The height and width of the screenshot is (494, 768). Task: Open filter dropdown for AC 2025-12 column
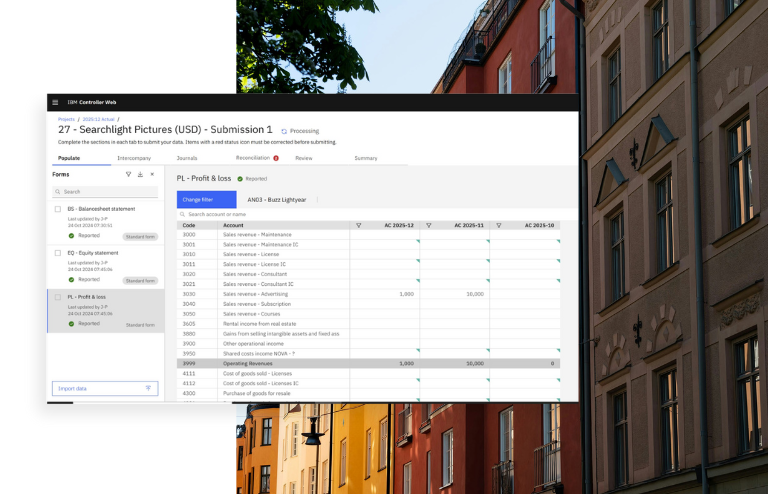pyautogui.click(x=359, y=225)
